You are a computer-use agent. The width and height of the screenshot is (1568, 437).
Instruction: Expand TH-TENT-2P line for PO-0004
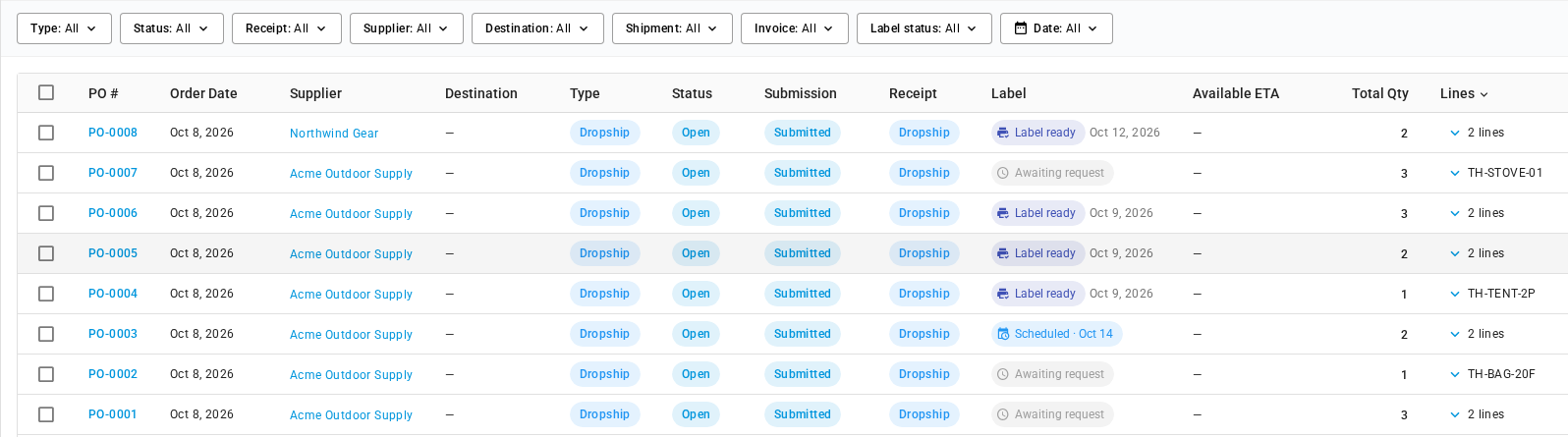click(1455, 294)
